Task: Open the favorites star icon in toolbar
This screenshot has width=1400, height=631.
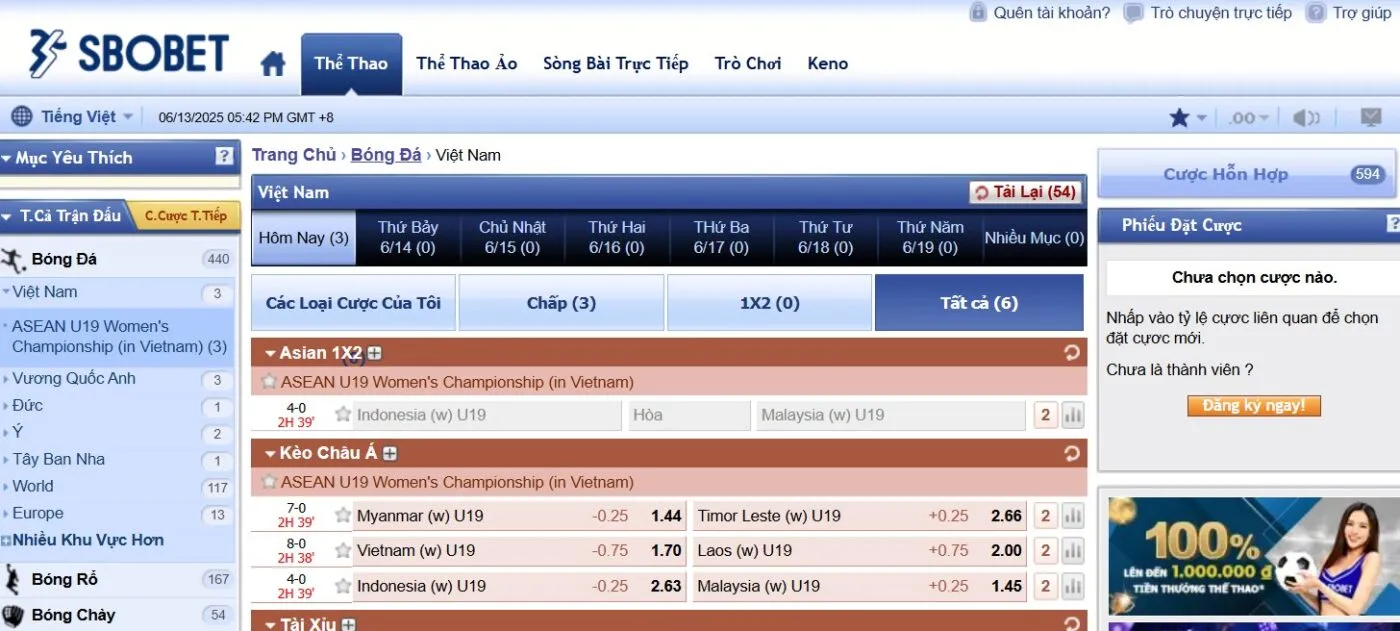Action: [x=1180, y=118]
